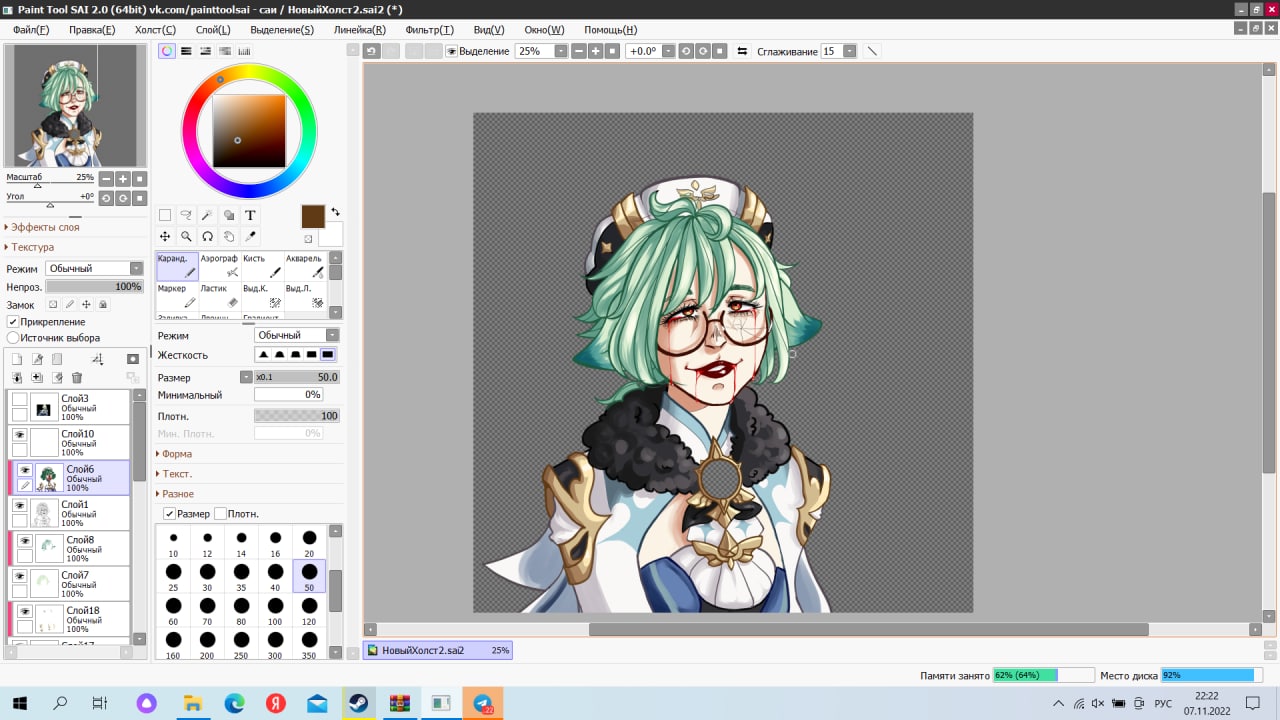Select the Text tool icon
This screenshot has height=720, width=1280.
pos(250,215)
